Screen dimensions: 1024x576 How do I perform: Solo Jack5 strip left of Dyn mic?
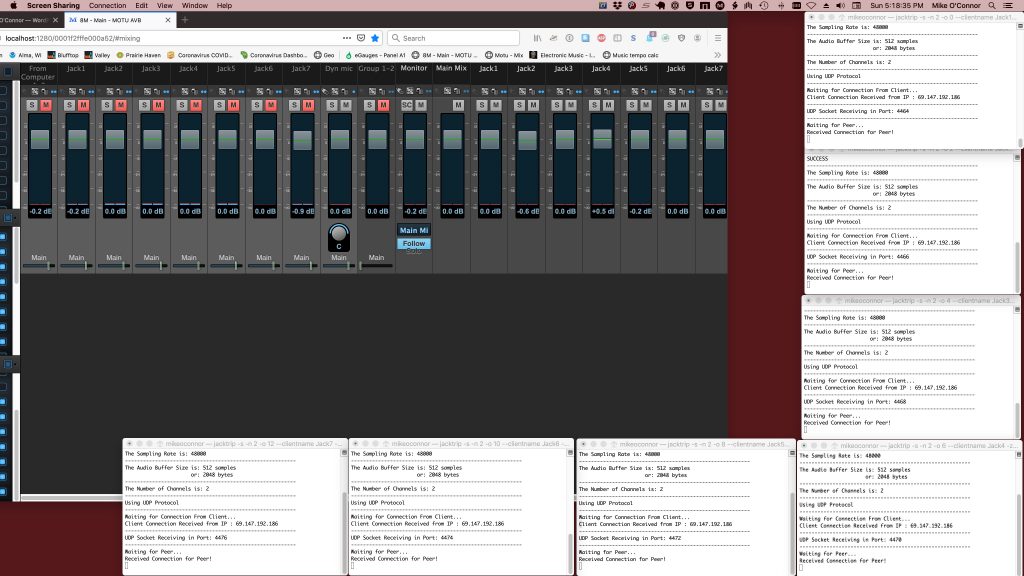(219, 105)
